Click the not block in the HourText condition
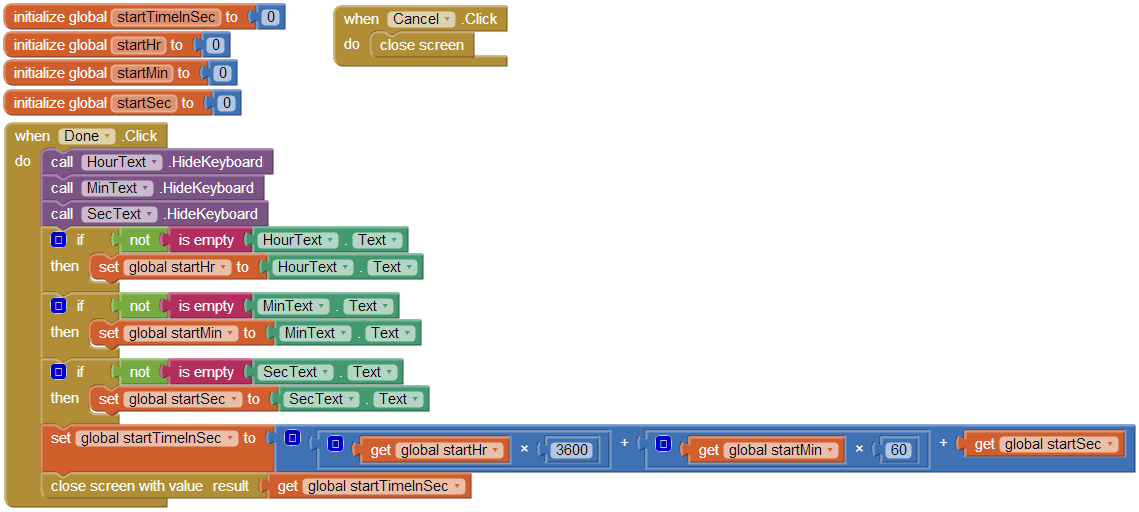Screen dimensions: 1139x512 (139, 240)
